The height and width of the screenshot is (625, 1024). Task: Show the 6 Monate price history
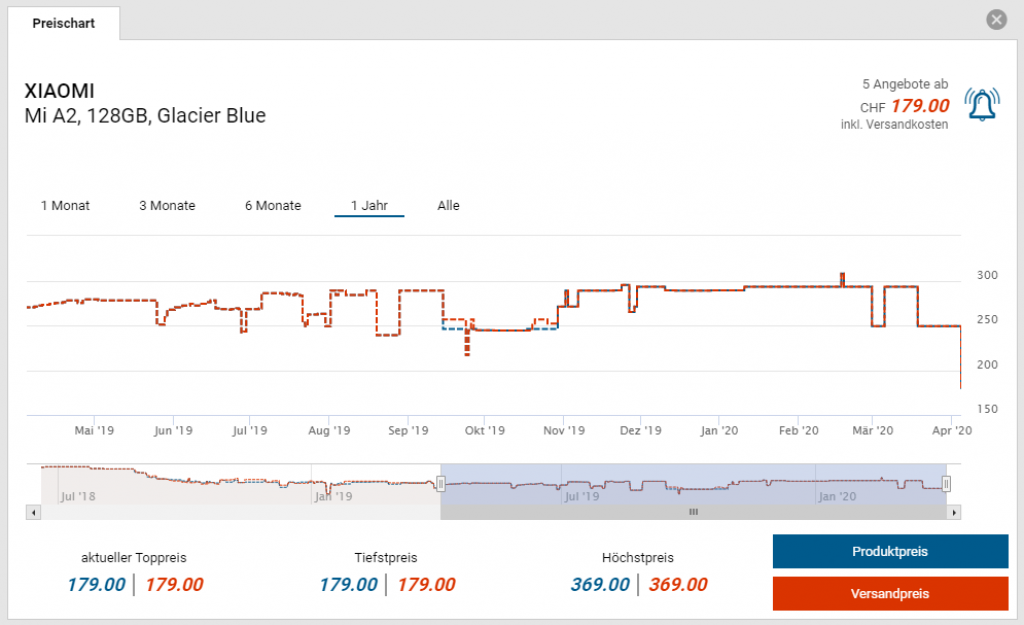(273, 206)
